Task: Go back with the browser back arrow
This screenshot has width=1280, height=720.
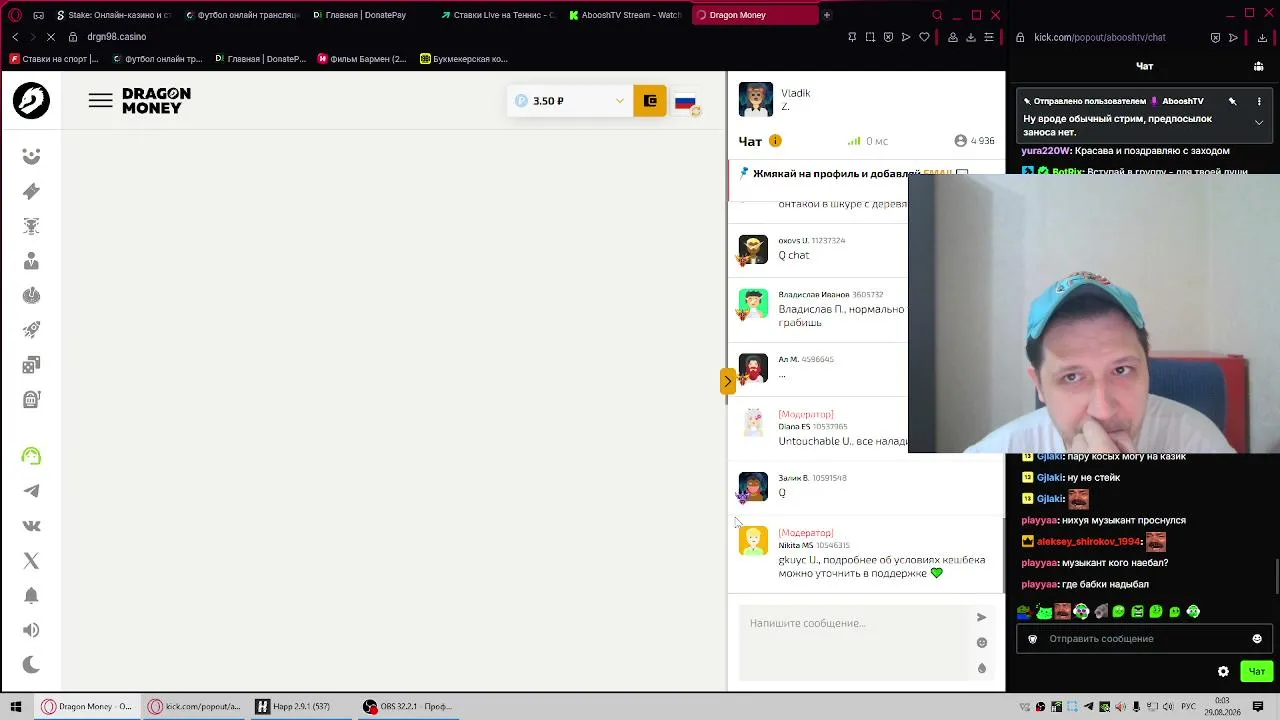Action: (15, 37)
